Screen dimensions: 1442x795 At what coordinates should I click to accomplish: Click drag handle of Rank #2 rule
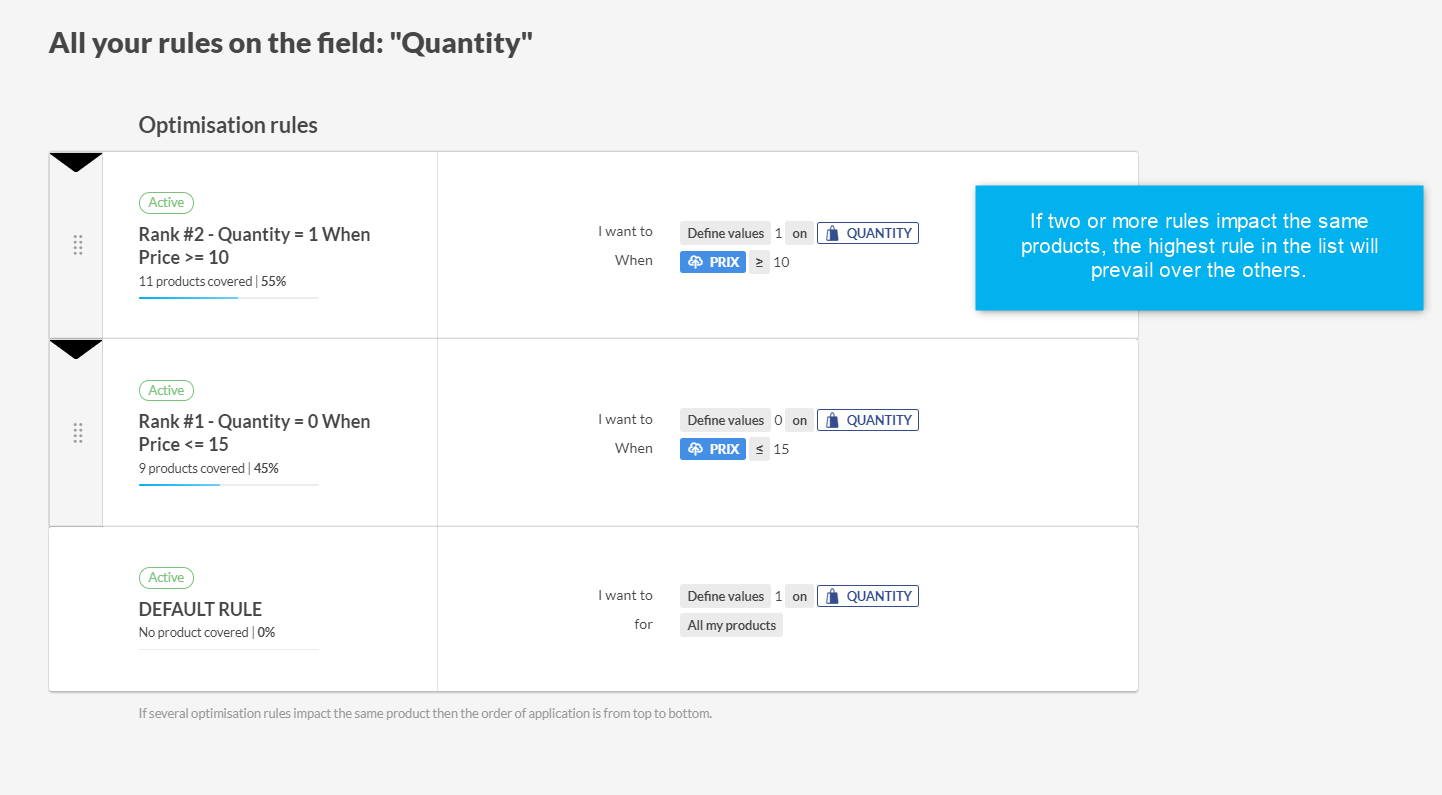78,245
